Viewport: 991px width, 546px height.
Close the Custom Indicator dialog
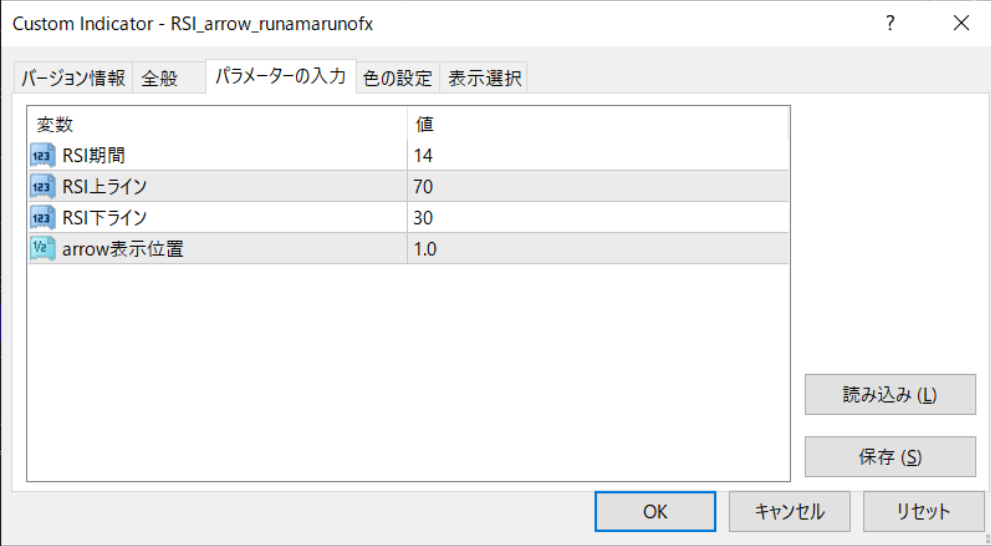coord(961,23)
